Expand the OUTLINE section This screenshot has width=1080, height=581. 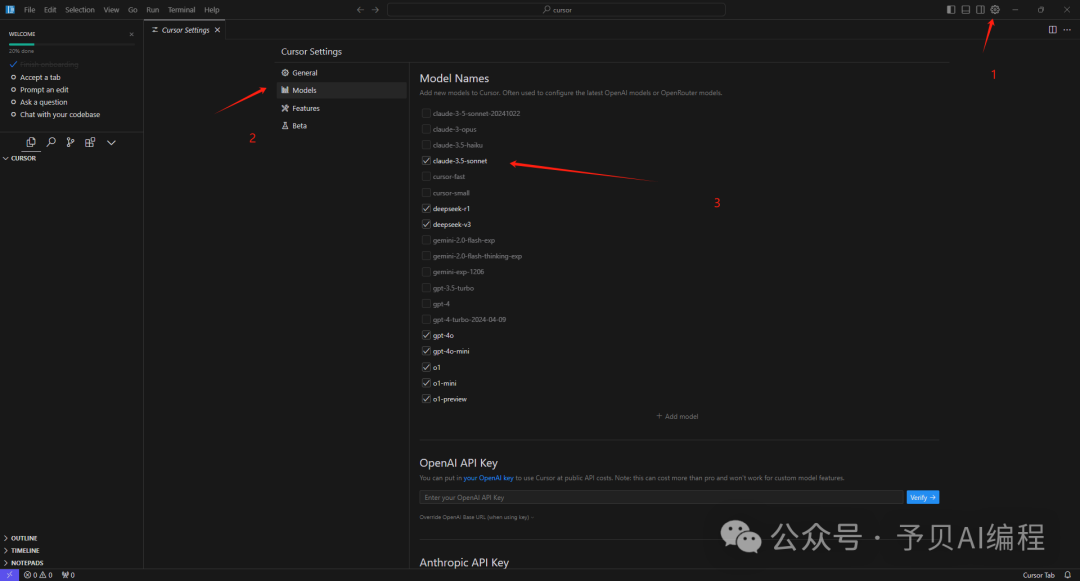(x=25, y=538)
